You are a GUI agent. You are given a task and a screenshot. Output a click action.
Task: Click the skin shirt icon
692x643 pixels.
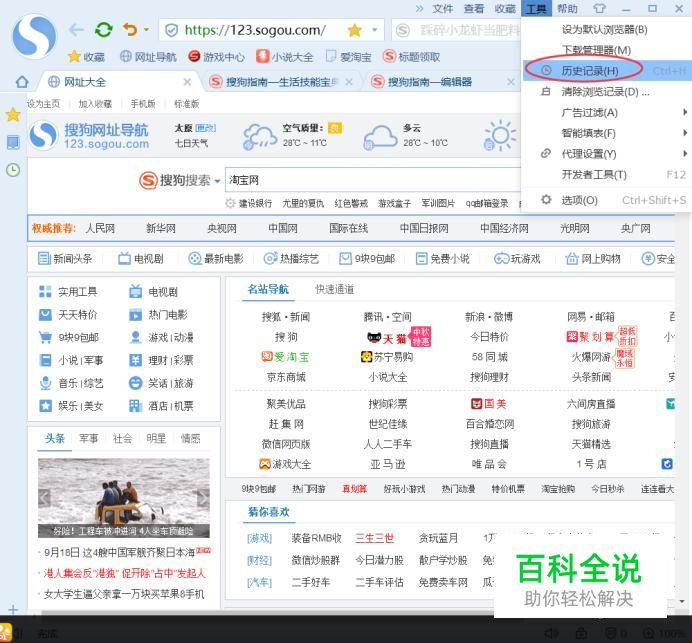pyautogui.click(x=599, y=8)
